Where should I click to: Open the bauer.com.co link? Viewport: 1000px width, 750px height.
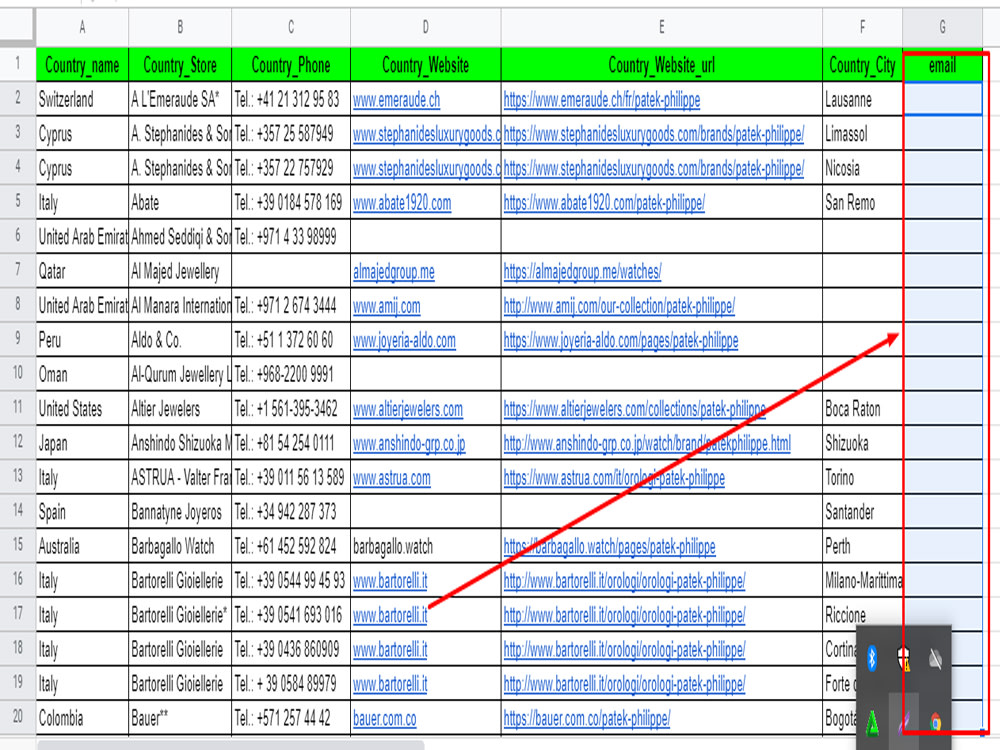[385, 718]
